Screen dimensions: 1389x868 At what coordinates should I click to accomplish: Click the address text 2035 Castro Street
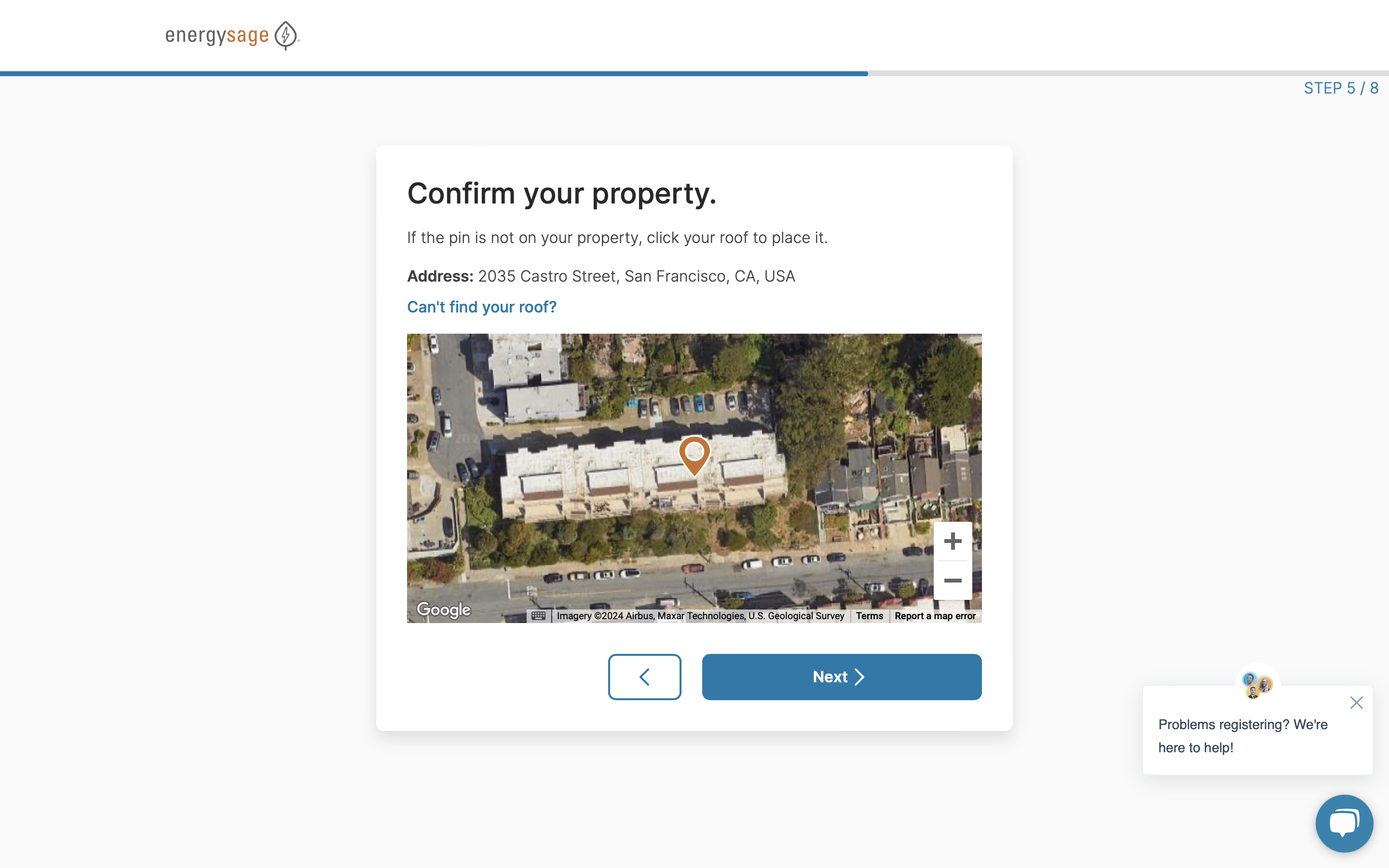[636, 276]
